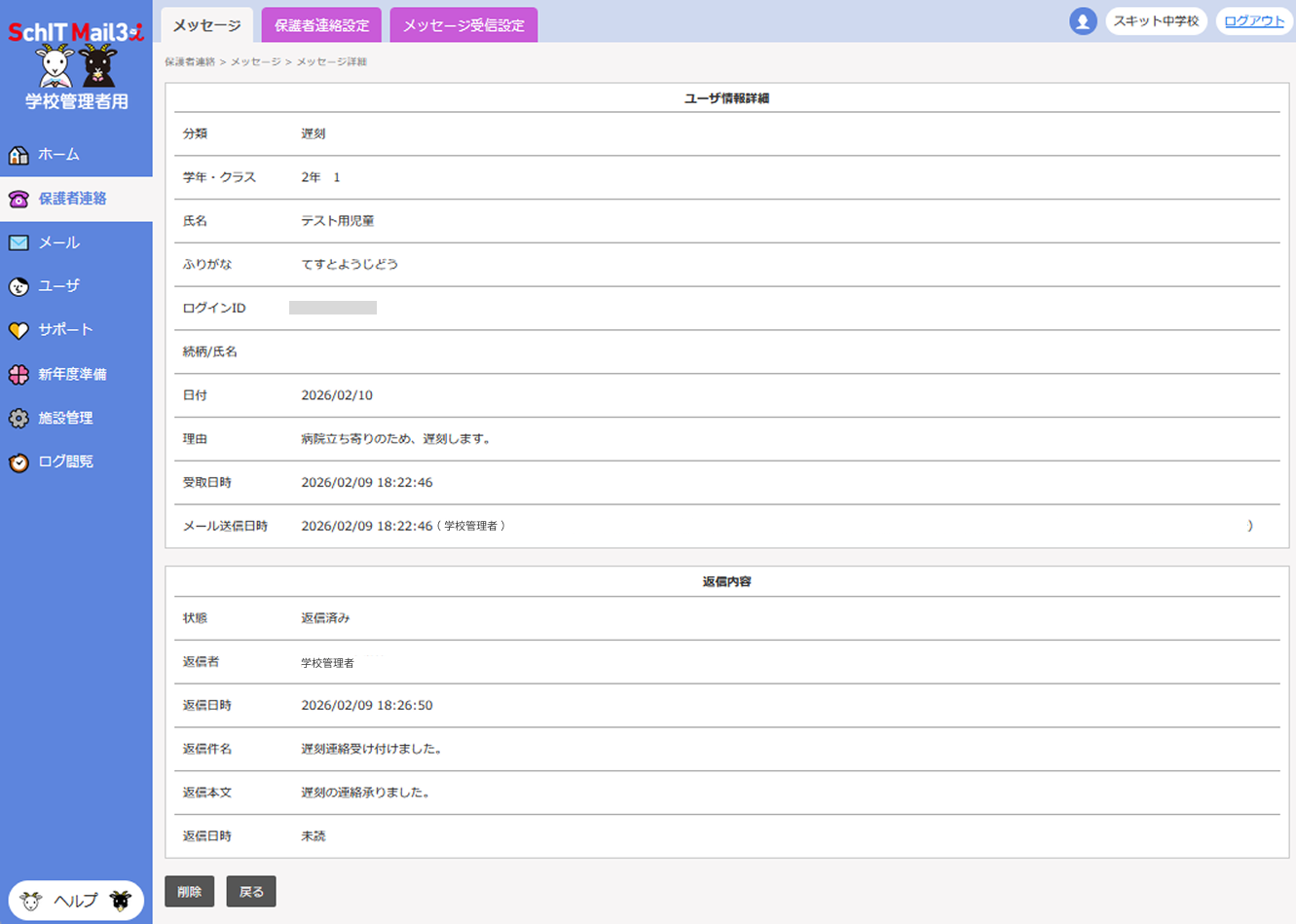The height and width of the screenshot is (924, 1296).
Task: Open the ヘルプ button at bottom left
Action: (x=76, y=901)
